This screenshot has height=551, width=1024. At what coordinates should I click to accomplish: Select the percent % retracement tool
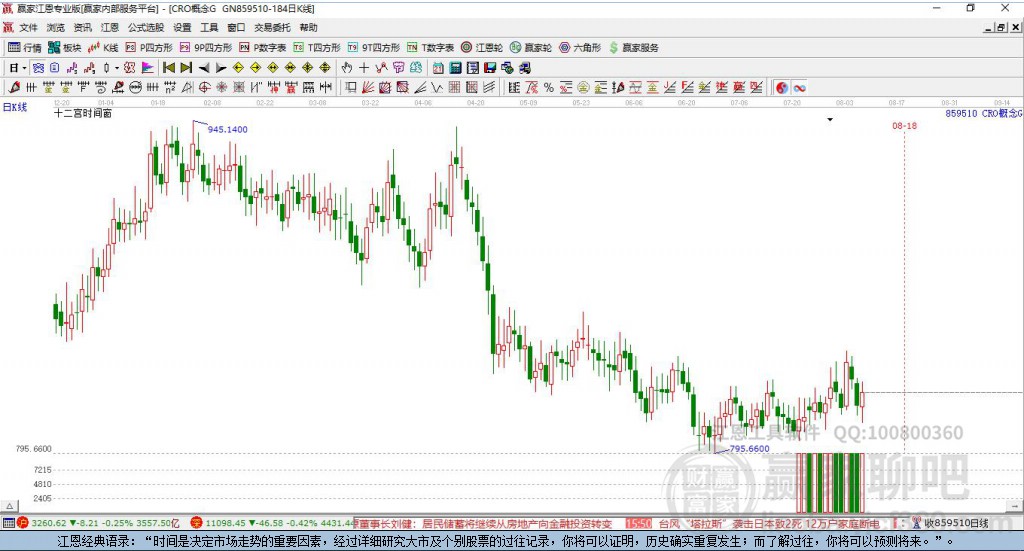(x=549, y=87)
